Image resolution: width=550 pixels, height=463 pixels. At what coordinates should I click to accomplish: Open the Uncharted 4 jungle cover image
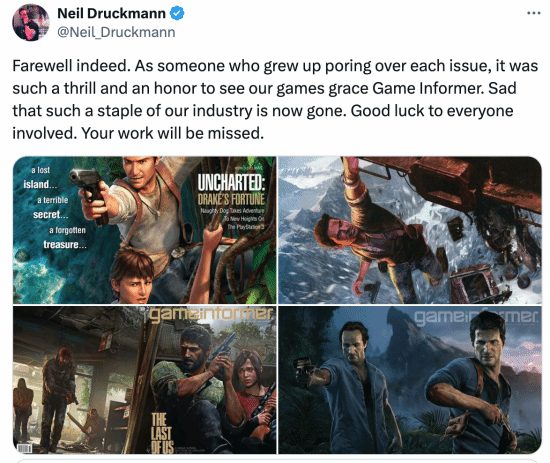click(x=410, y=380)
